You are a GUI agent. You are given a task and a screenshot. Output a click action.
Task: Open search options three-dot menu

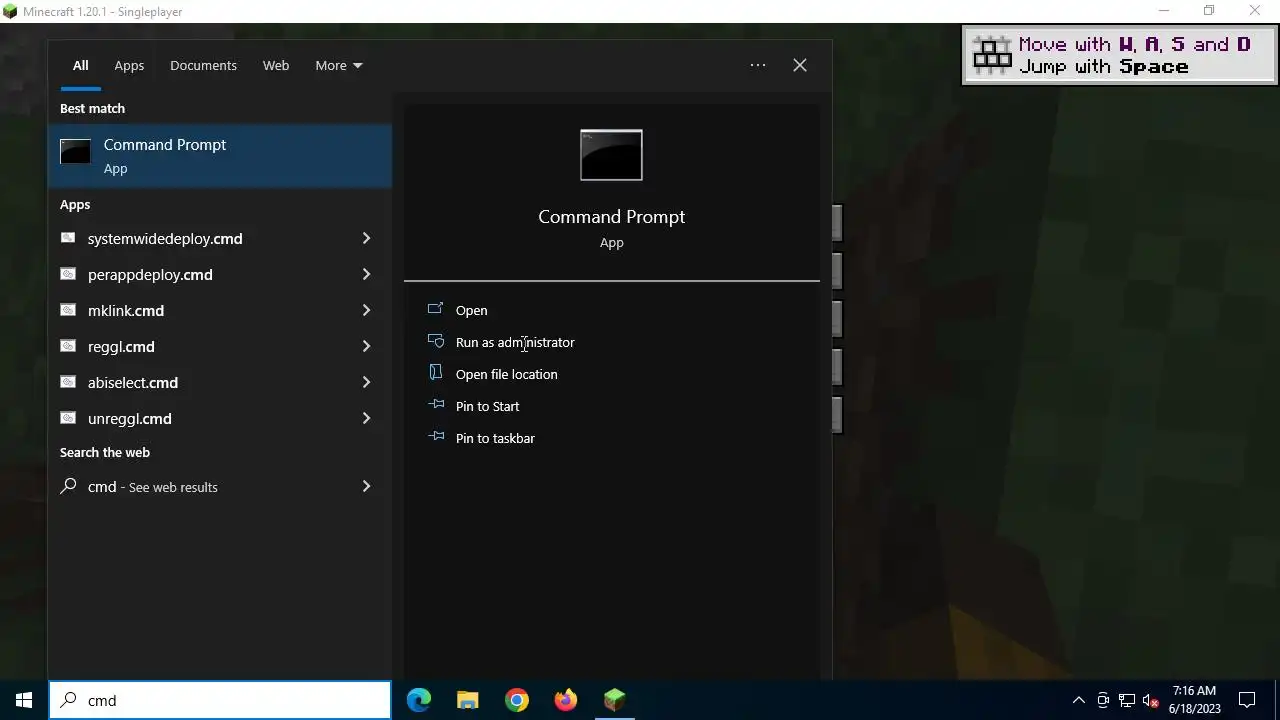[758, 65]
